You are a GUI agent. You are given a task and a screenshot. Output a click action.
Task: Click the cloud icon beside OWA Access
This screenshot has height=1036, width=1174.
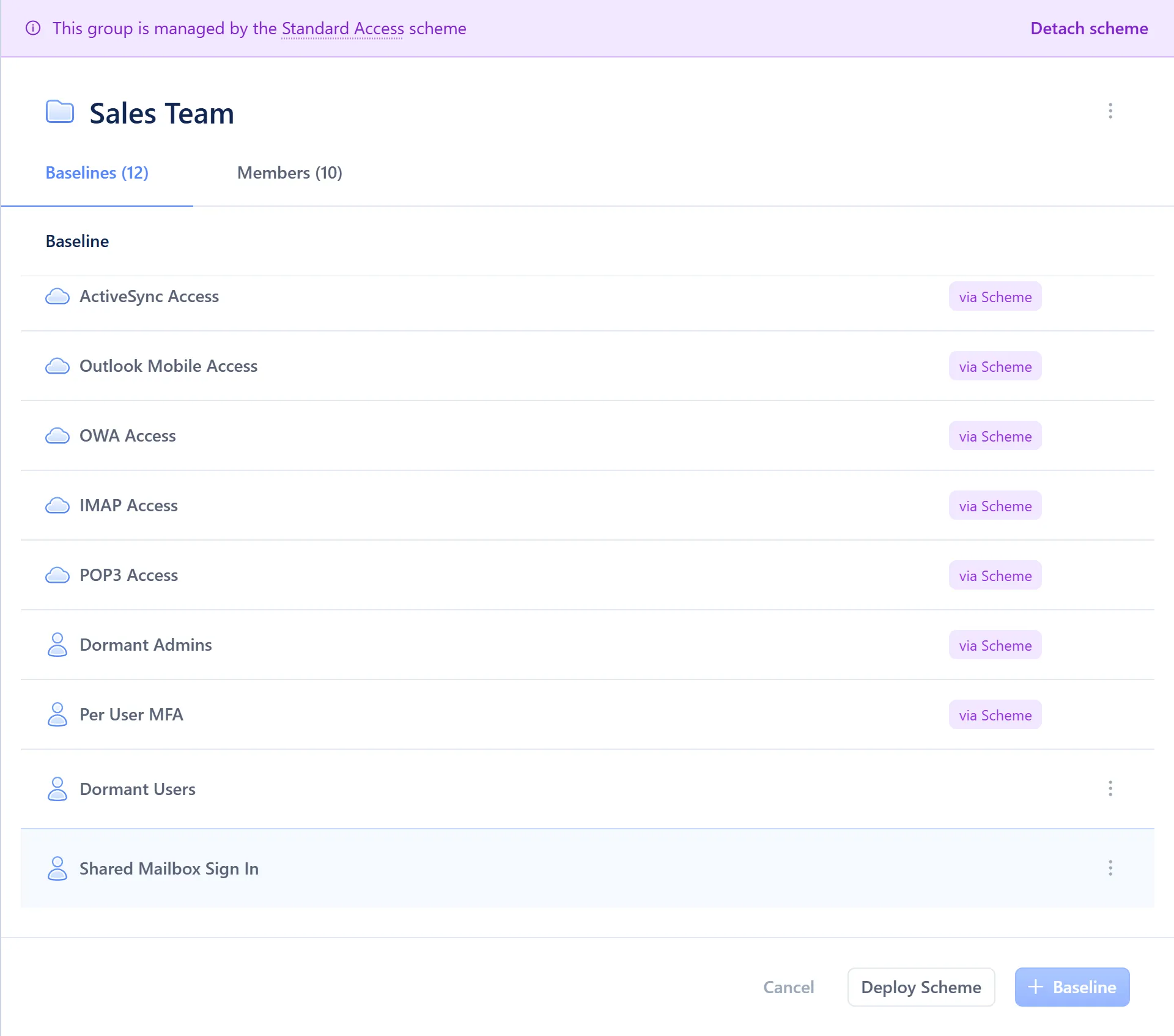[57, 436]
